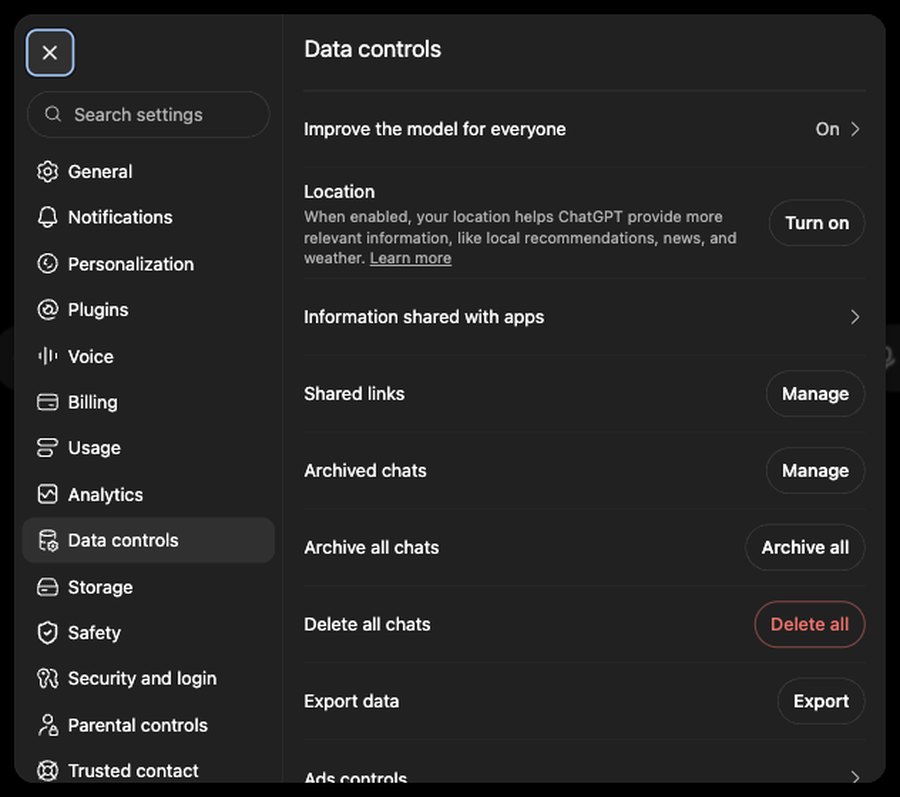
Task: Turn on Location sharing
Action: point(817,223)
